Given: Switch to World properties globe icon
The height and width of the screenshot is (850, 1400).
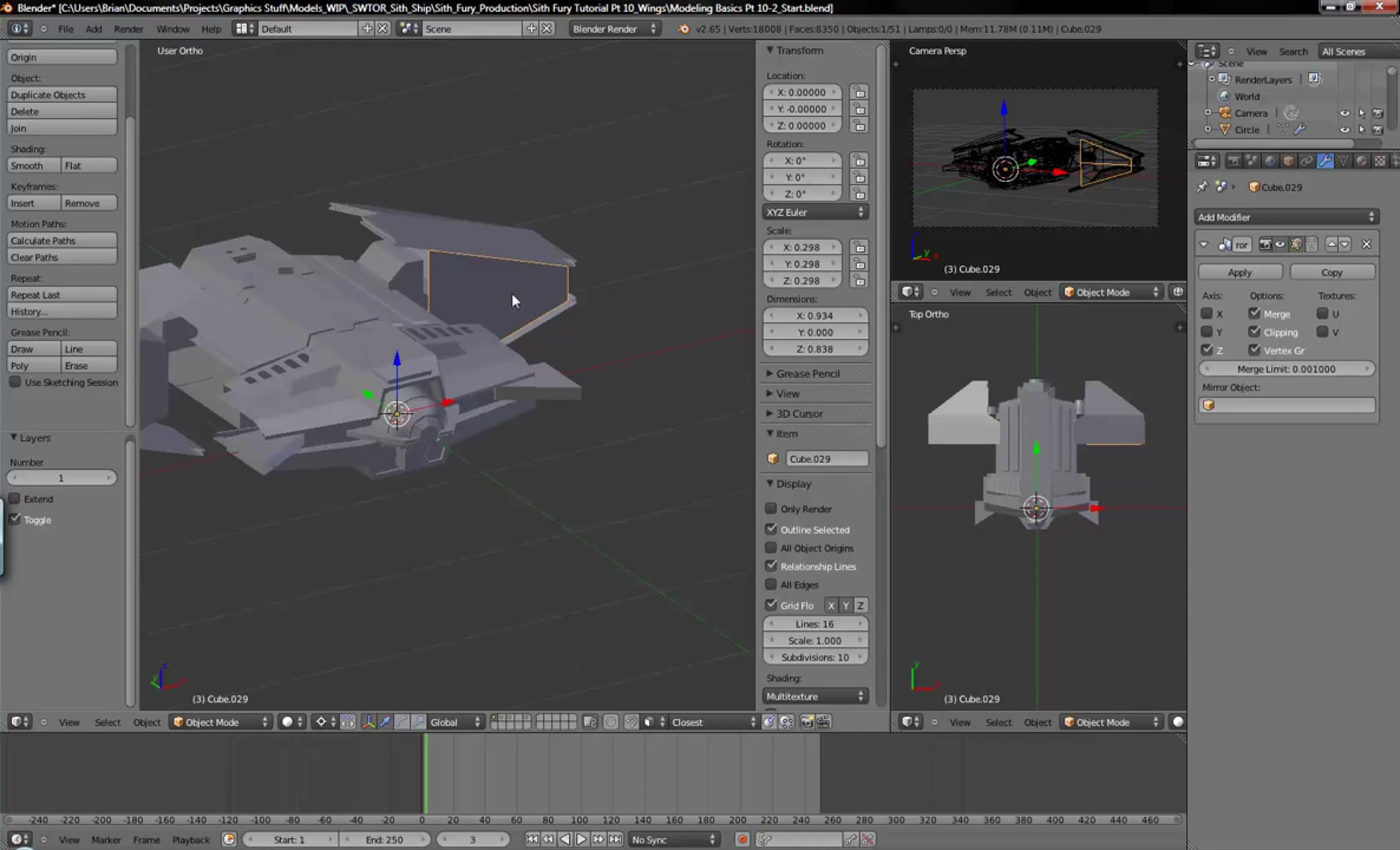Looking at the screenshot, I should 1270,161.
